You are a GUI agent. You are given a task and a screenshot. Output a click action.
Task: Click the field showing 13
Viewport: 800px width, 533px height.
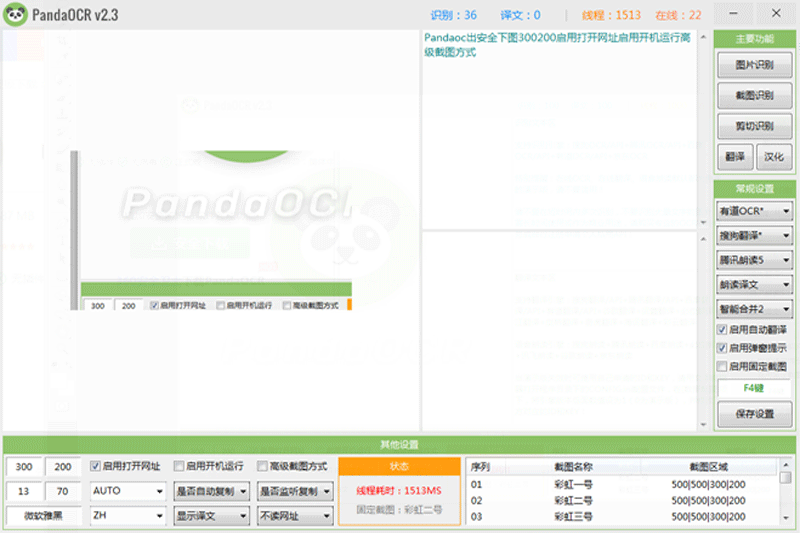(23, 491)
